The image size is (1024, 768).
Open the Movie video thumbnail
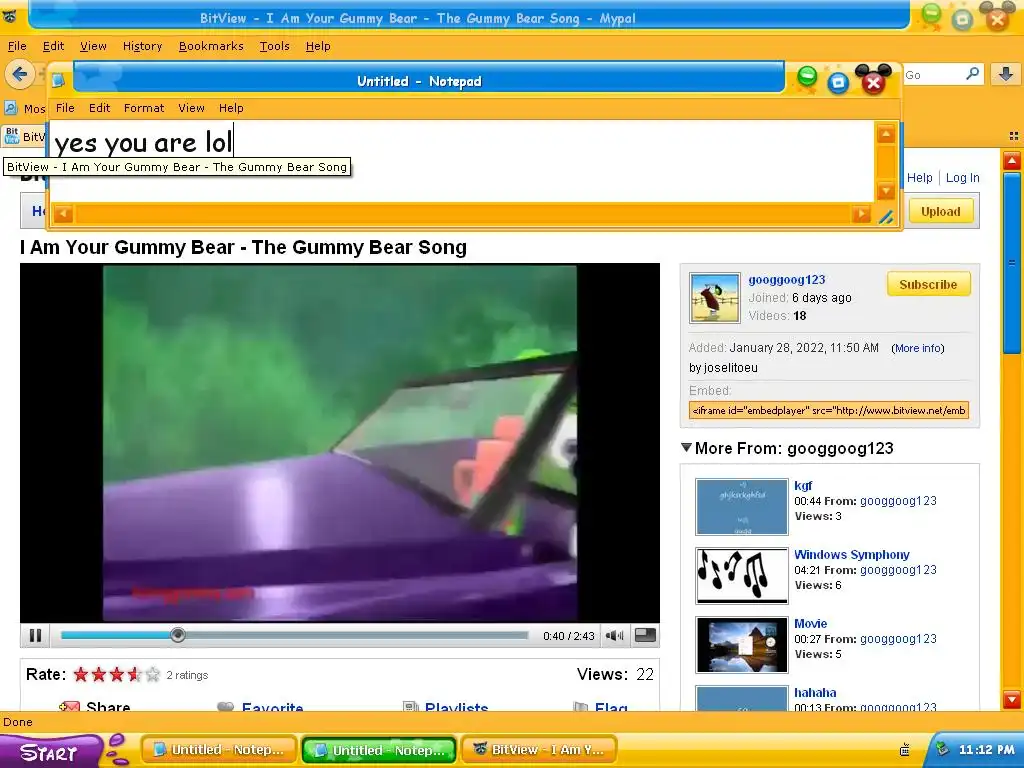coord(742,645)
